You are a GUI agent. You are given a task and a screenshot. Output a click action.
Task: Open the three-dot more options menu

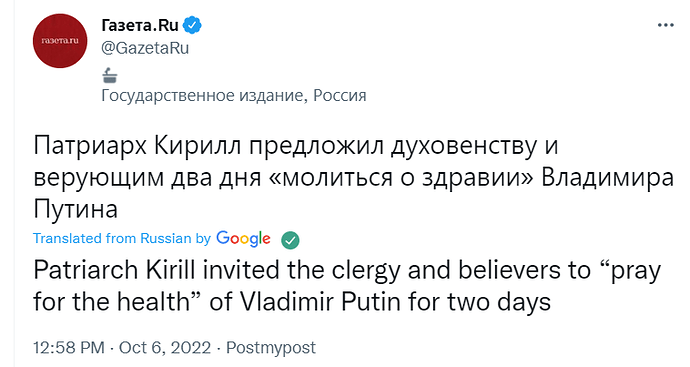click(x=665, y=25)
